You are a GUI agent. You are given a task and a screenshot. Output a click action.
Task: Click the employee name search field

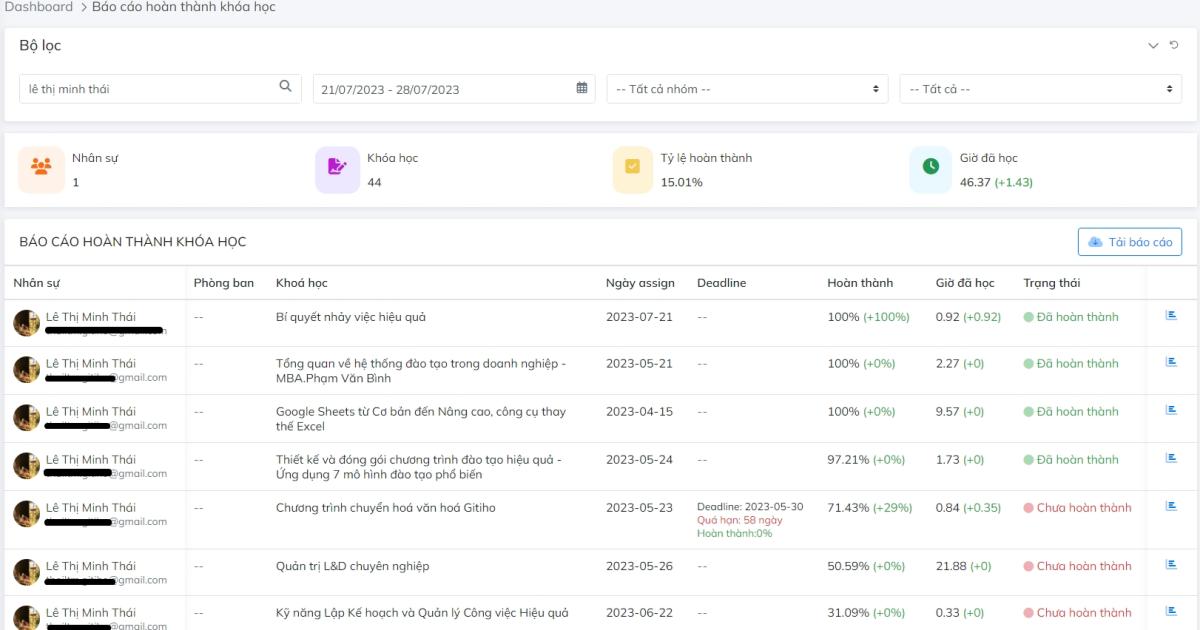point(150,89)
